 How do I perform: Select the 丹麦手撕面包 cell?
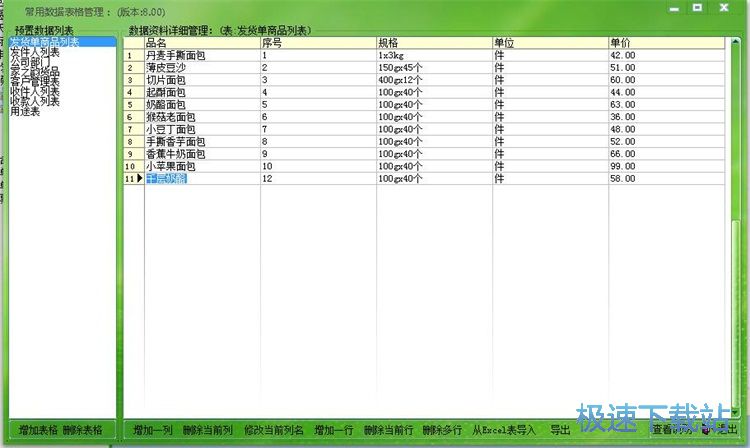click(202, 55)
